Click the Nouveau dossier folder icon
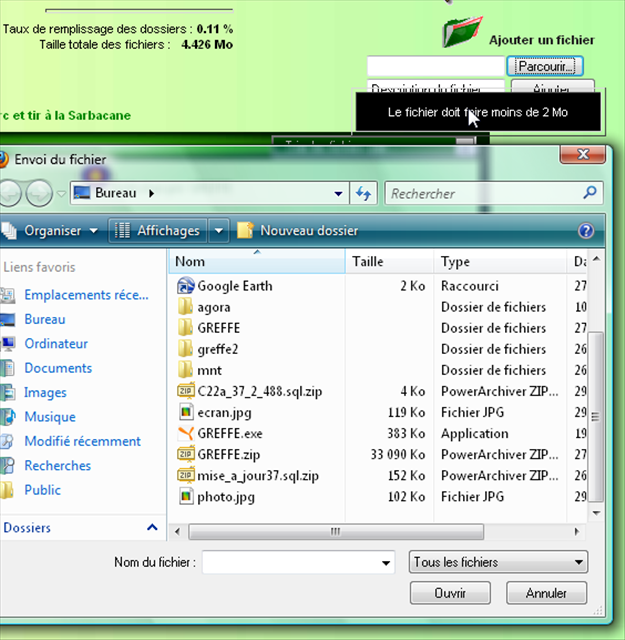The image size is (625, 640). (x=245, y=231)
